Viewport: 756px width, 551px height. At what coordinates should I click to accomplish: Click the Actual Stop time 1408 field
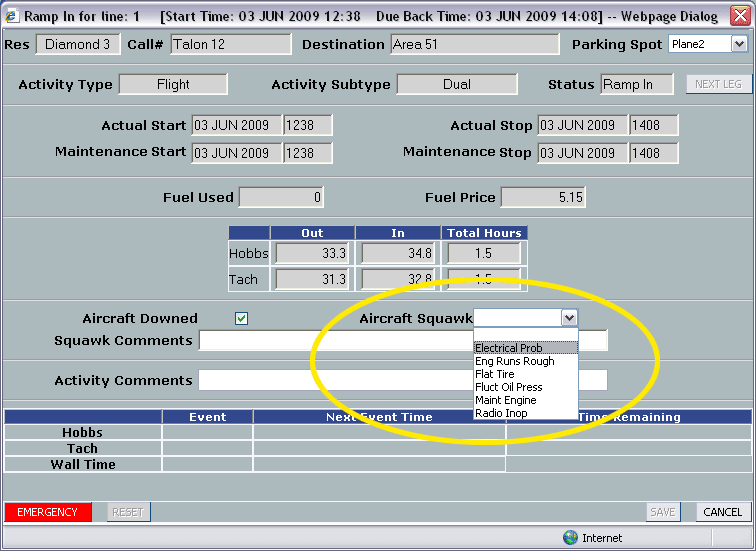pos(654,125)
